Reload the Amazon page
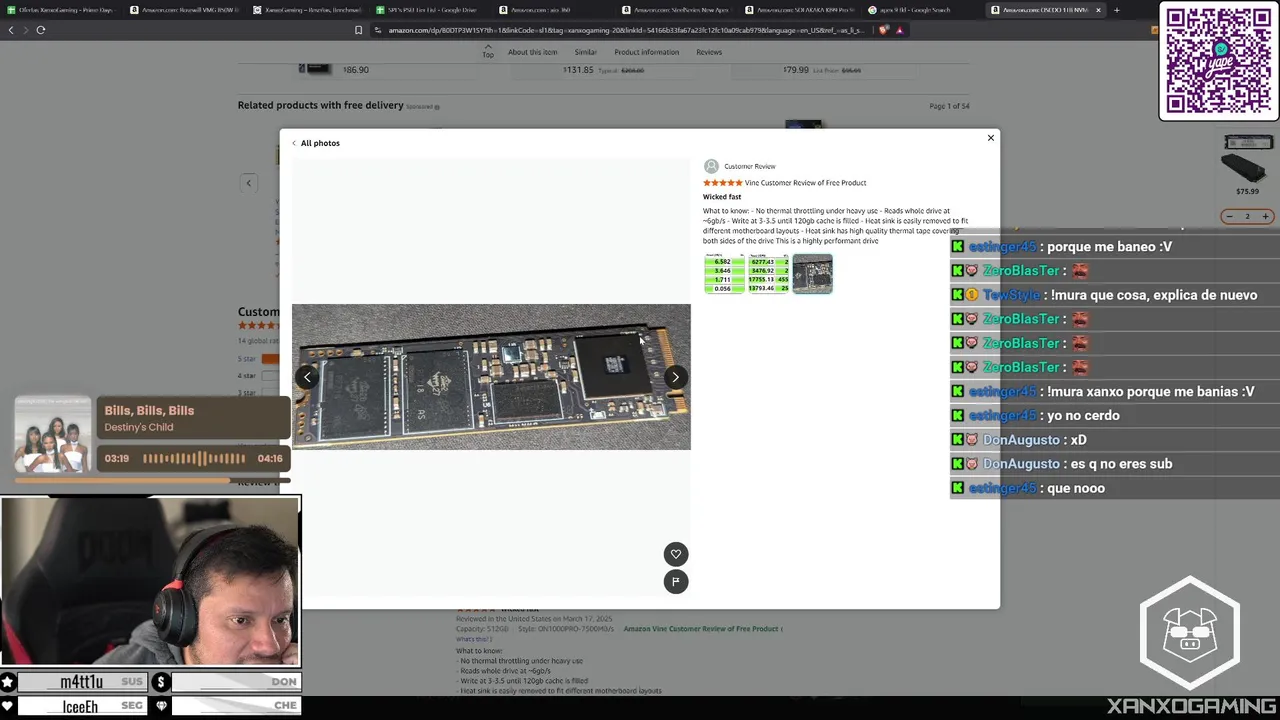The image size is (1280, 720). click(41, 30)
